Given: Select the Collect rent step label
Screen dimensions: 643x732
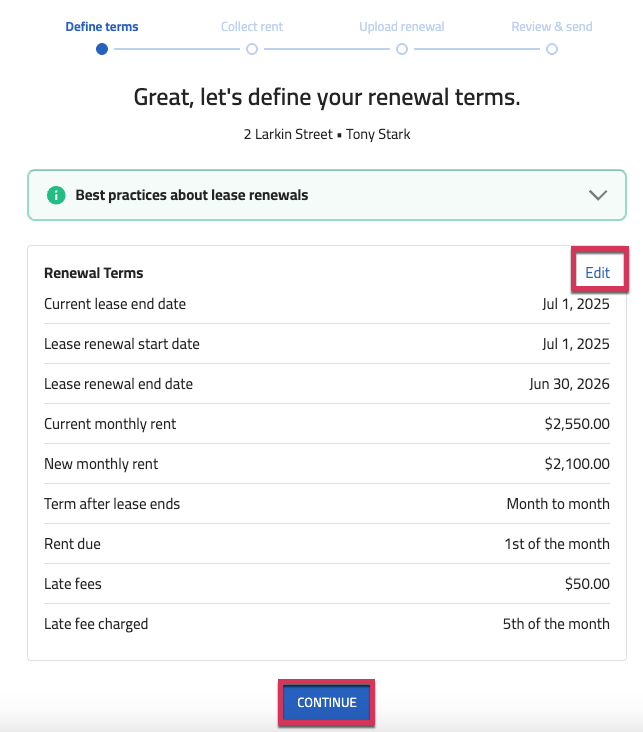Looking at the screenshot, I should pos(252,27).
